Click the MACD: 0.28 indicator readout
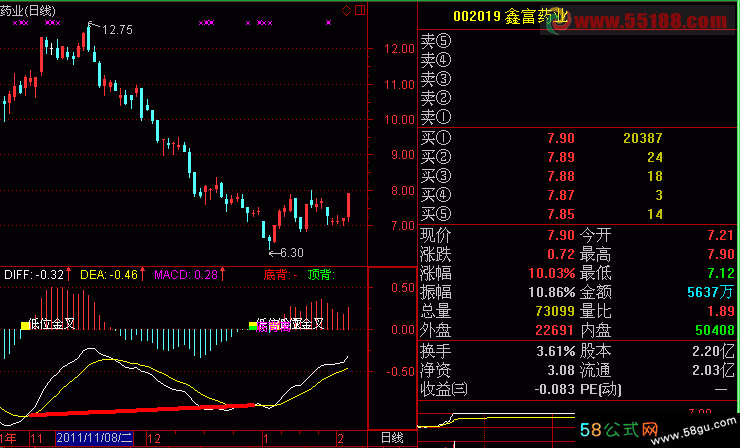Screen dimensions: 740x448 coord(190,275)
